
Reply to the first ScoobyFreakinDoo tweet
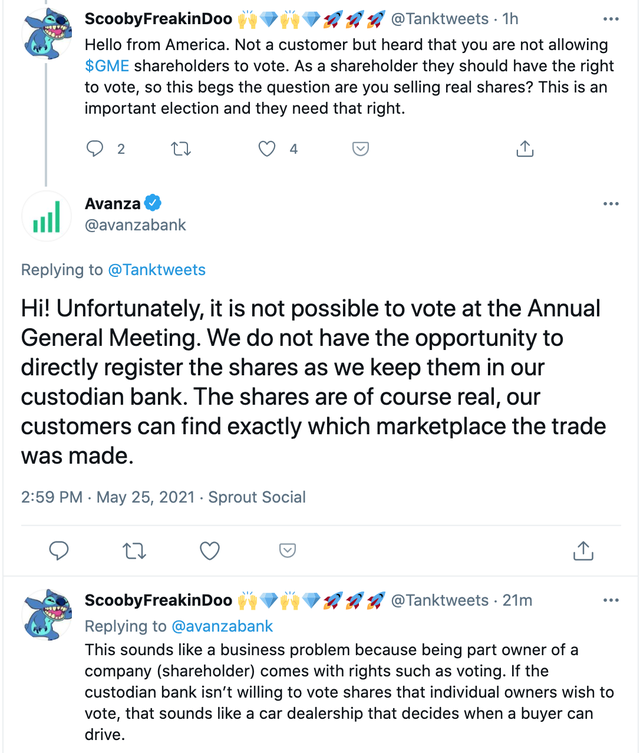click(x=95, y=148)
